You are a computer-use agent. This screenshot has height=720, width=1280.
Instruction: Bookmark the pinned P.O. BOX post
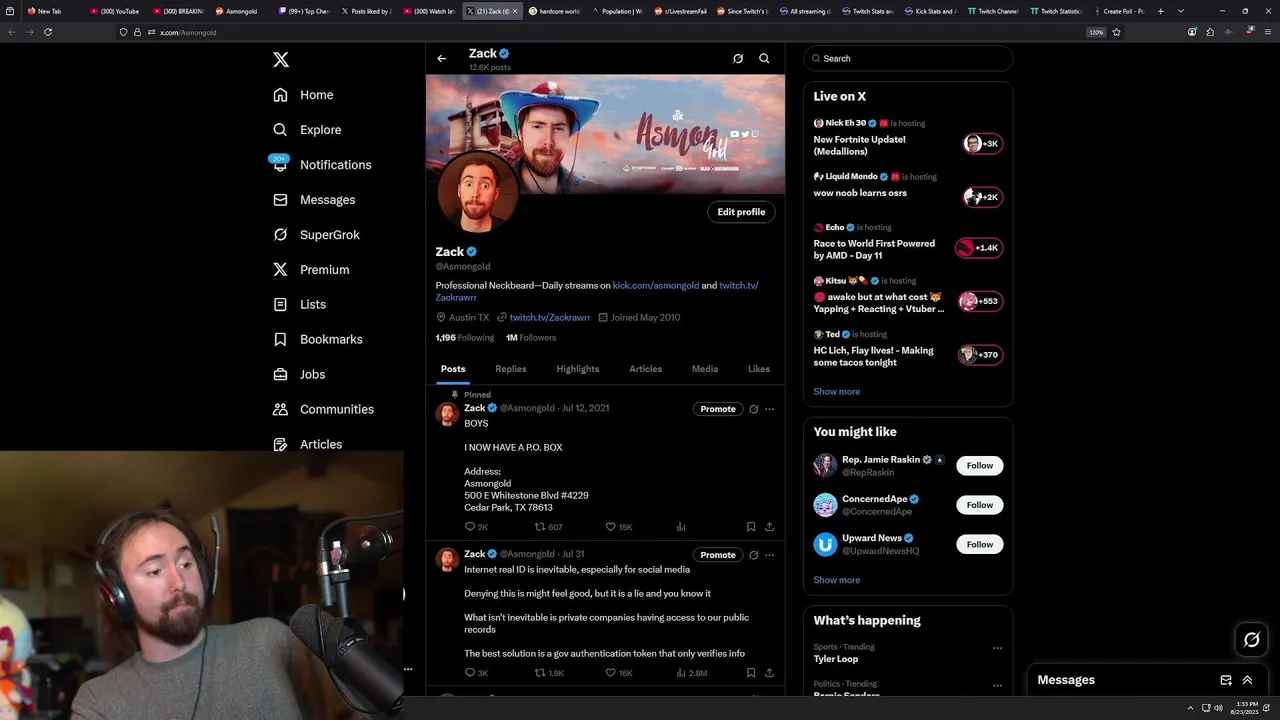pyautogui.click(x=751, y=527)
